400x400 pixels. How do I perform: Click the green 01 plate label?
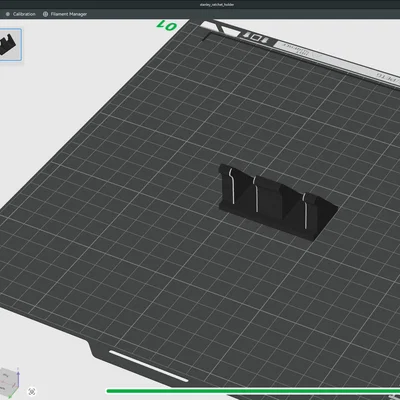(167, 25)
